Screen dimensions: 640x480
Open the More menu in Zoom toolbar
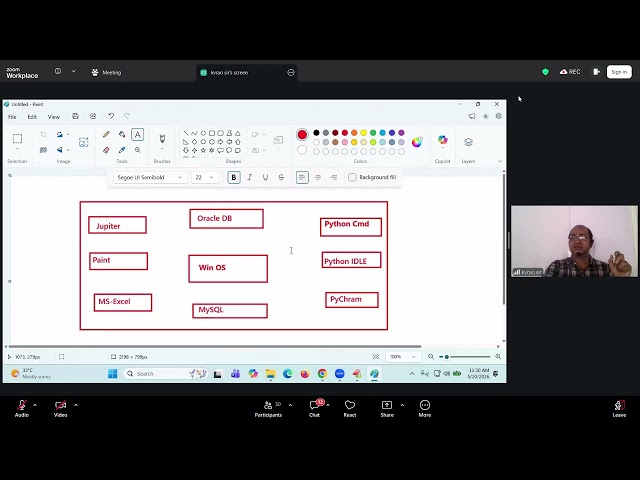[424, 408]
